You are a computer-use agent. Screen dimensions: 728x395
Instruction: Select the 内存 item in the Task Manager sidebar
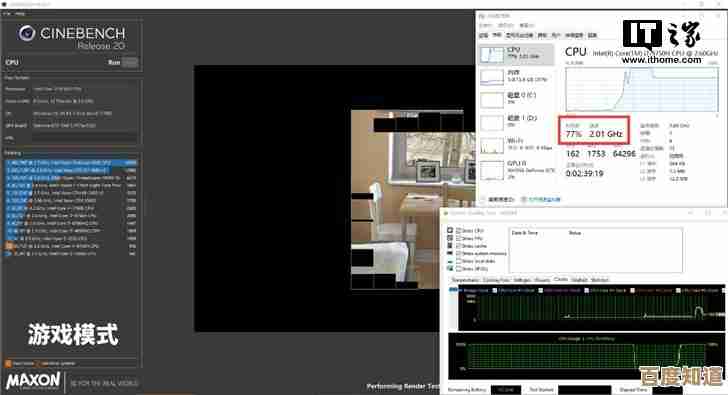pyautogui.click(x=517, y=77)
